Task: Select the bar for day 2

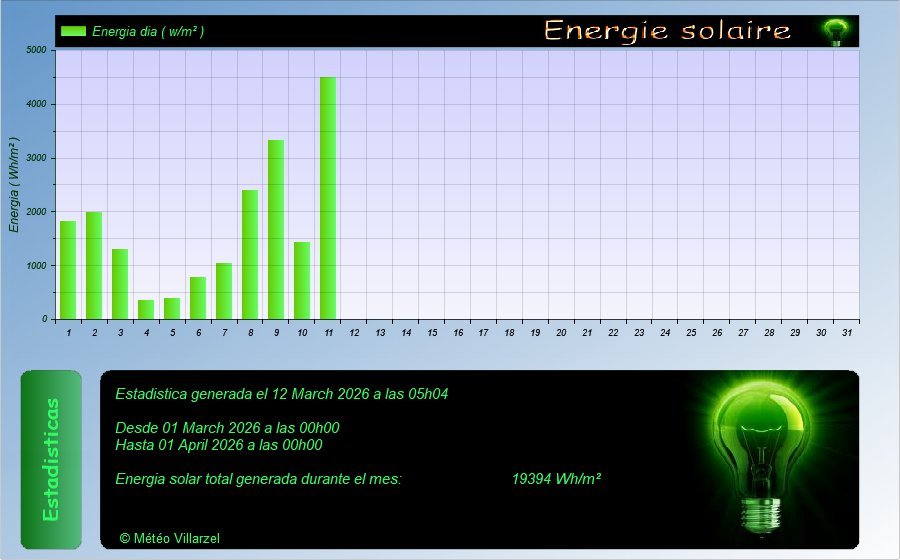Action: point(94,265)
